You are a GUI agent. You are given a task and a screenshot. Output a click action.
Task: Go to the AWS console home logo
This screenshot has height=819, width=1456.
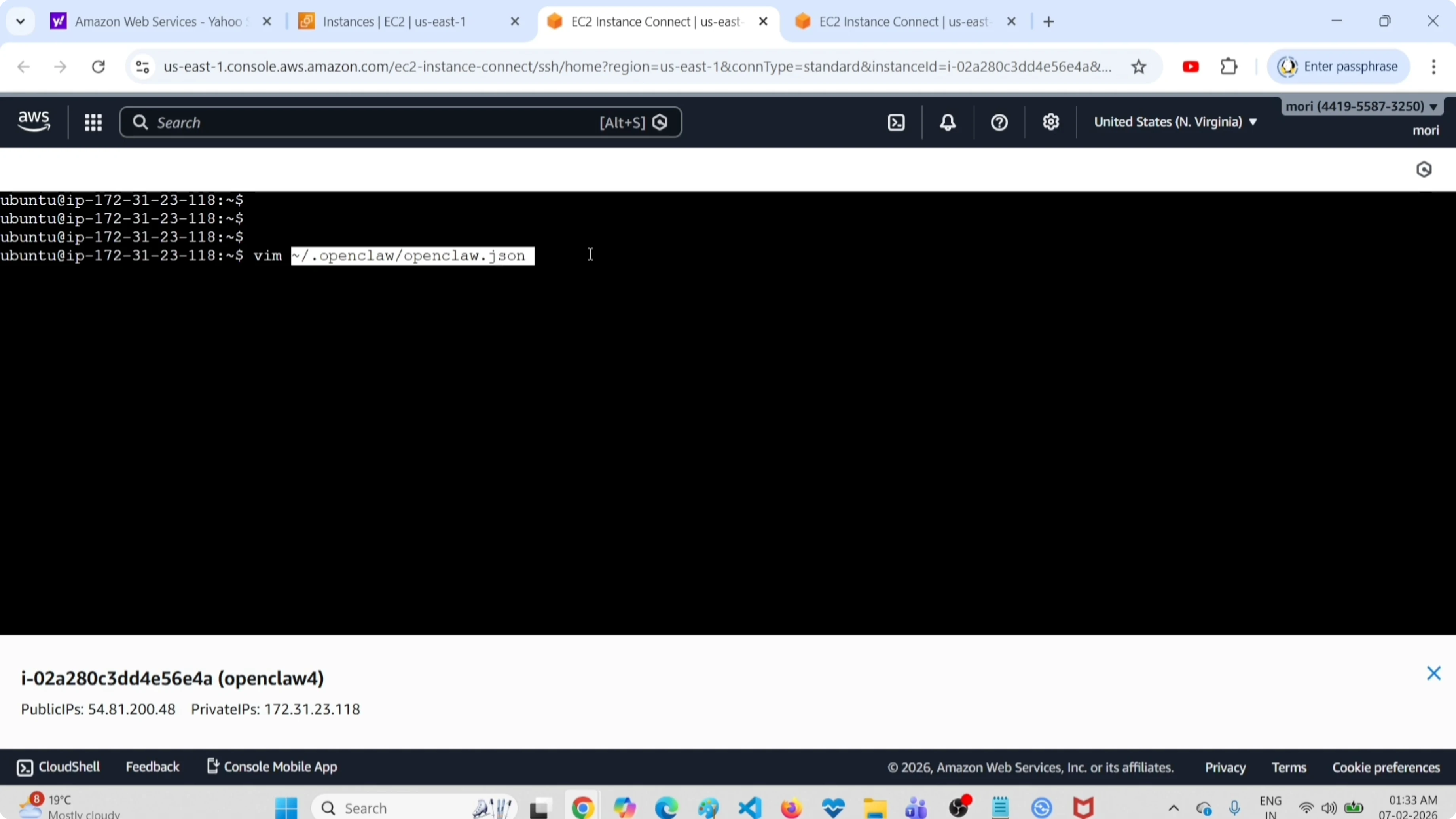[34, 121]
